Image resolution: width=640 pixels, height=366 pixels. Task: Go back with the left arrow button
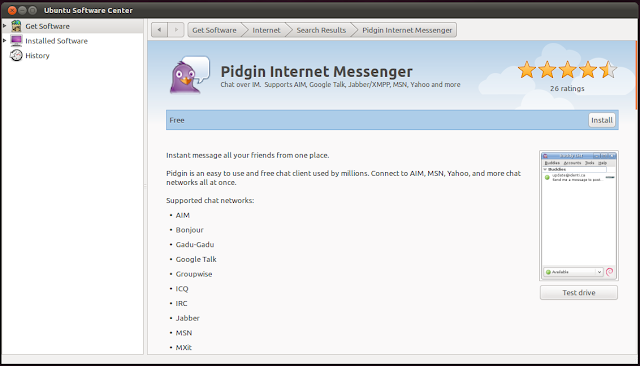[x=159, y=30]
